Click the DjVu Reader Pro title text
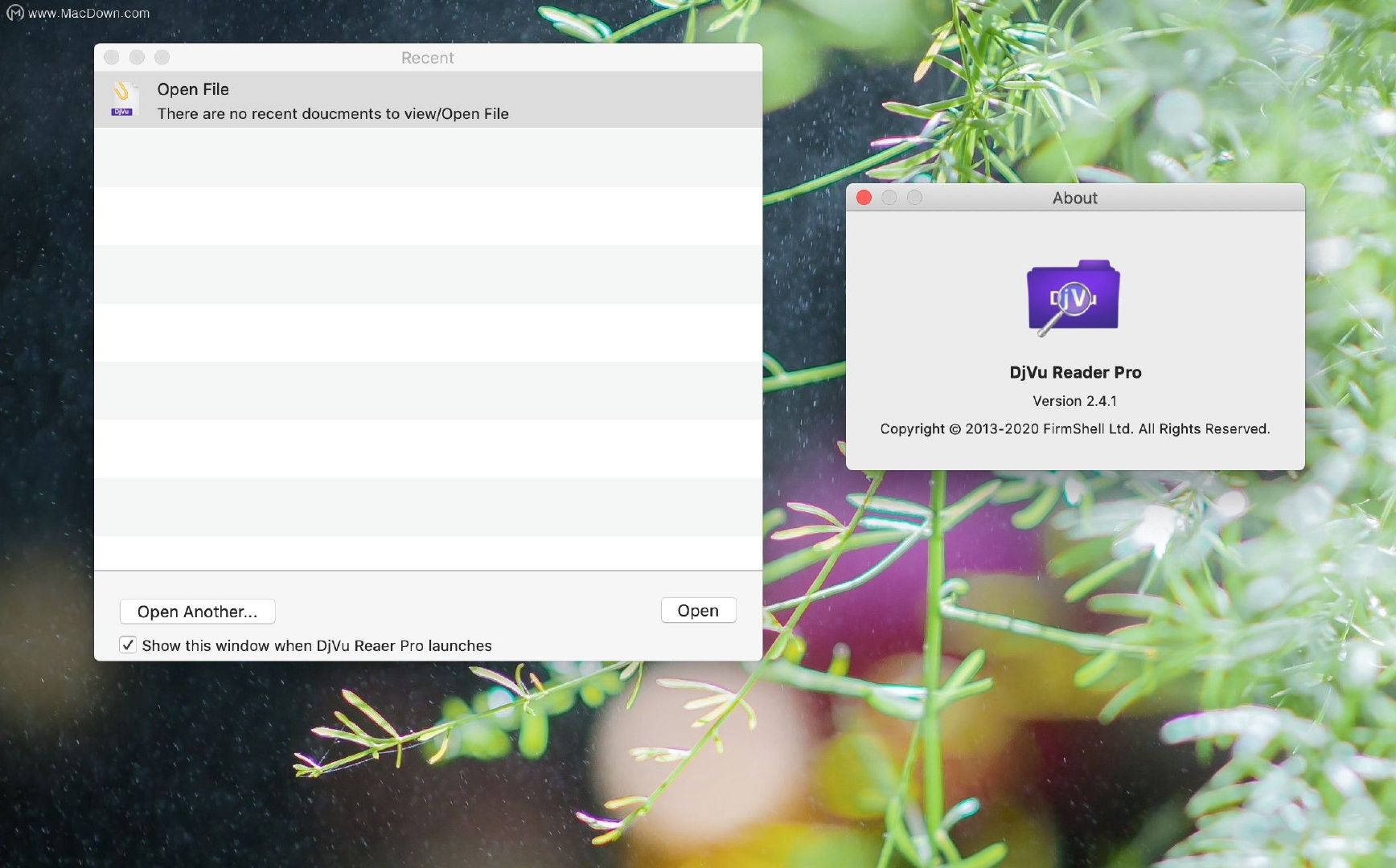 pyautogui.click(x=1075, y=372)
